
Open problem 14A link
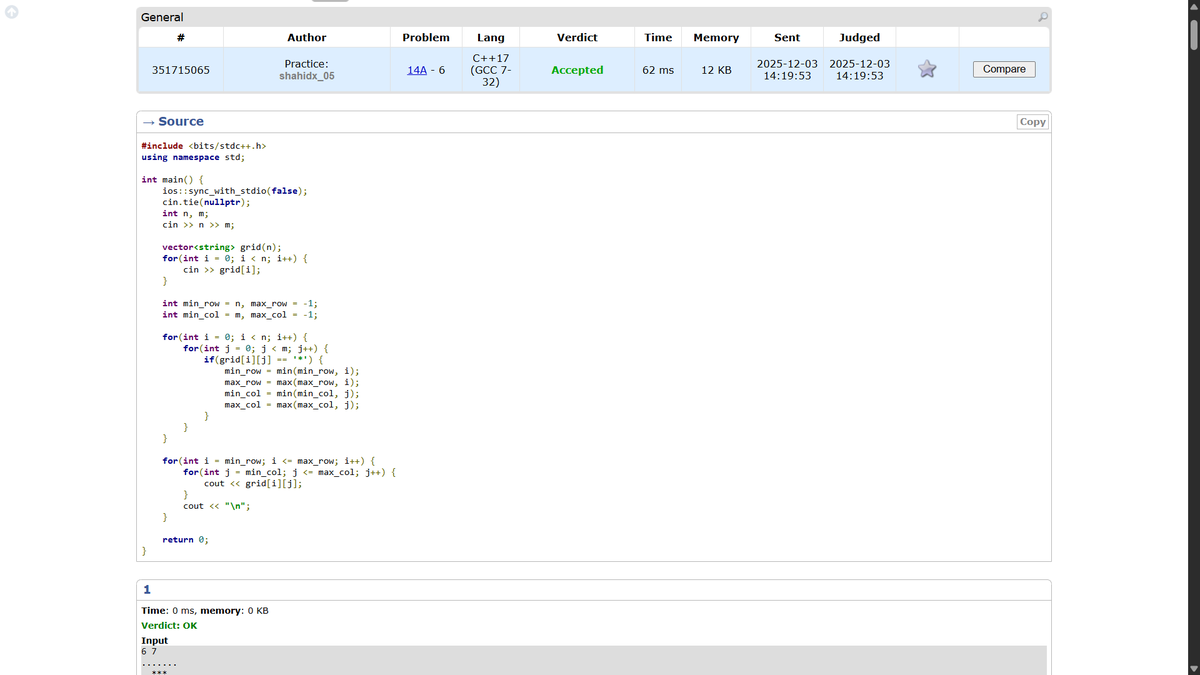tap(417, 69)
